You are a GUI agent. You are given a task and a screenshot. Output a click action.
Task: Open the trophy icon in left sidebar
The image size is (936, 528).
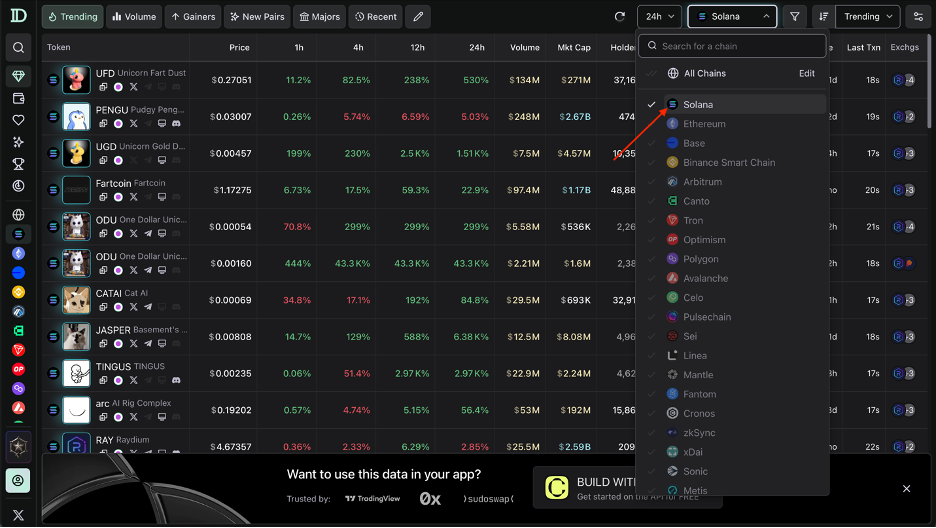pos(19,163)
